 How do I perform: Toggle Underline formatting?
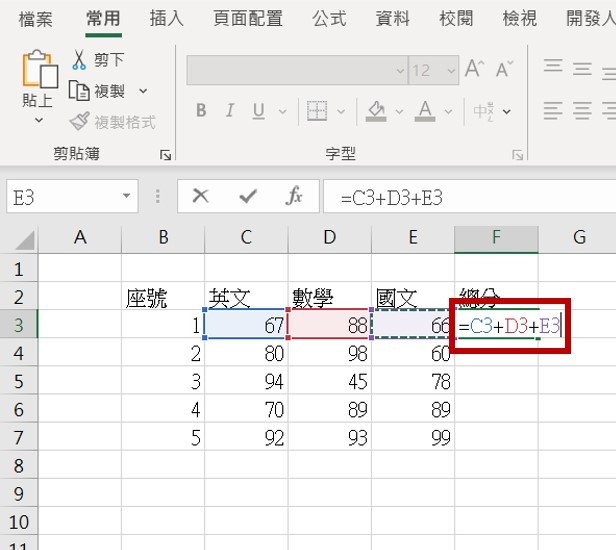tap(258, 111)
